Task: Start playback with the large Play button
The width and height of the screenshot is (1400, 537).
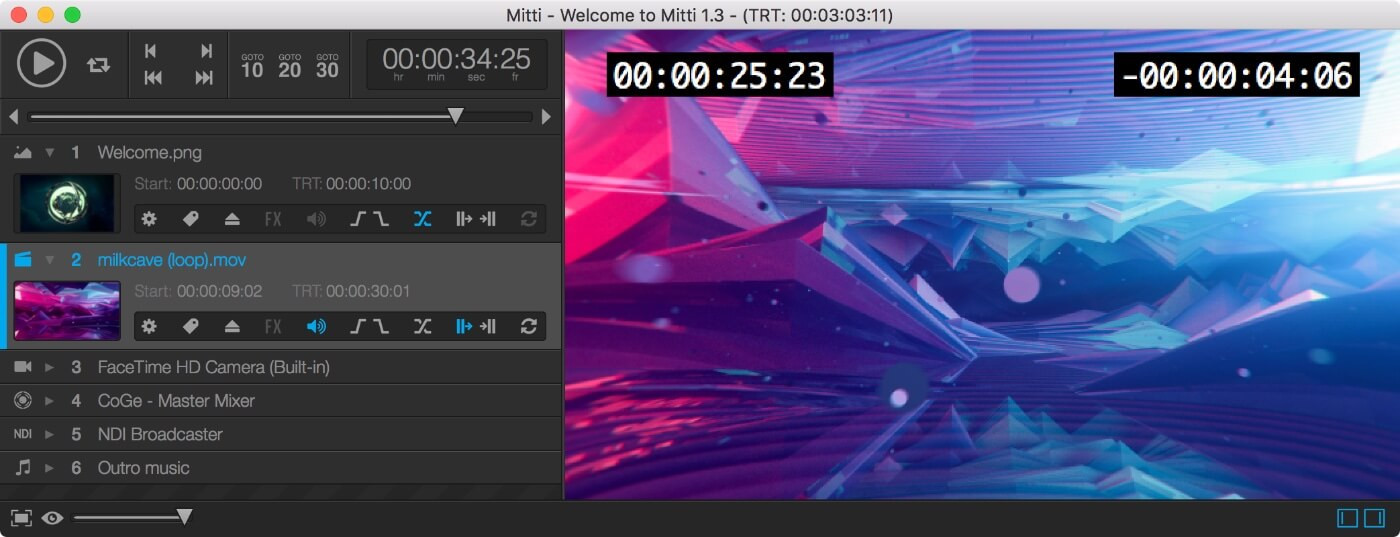Action: tap(41, 63)
